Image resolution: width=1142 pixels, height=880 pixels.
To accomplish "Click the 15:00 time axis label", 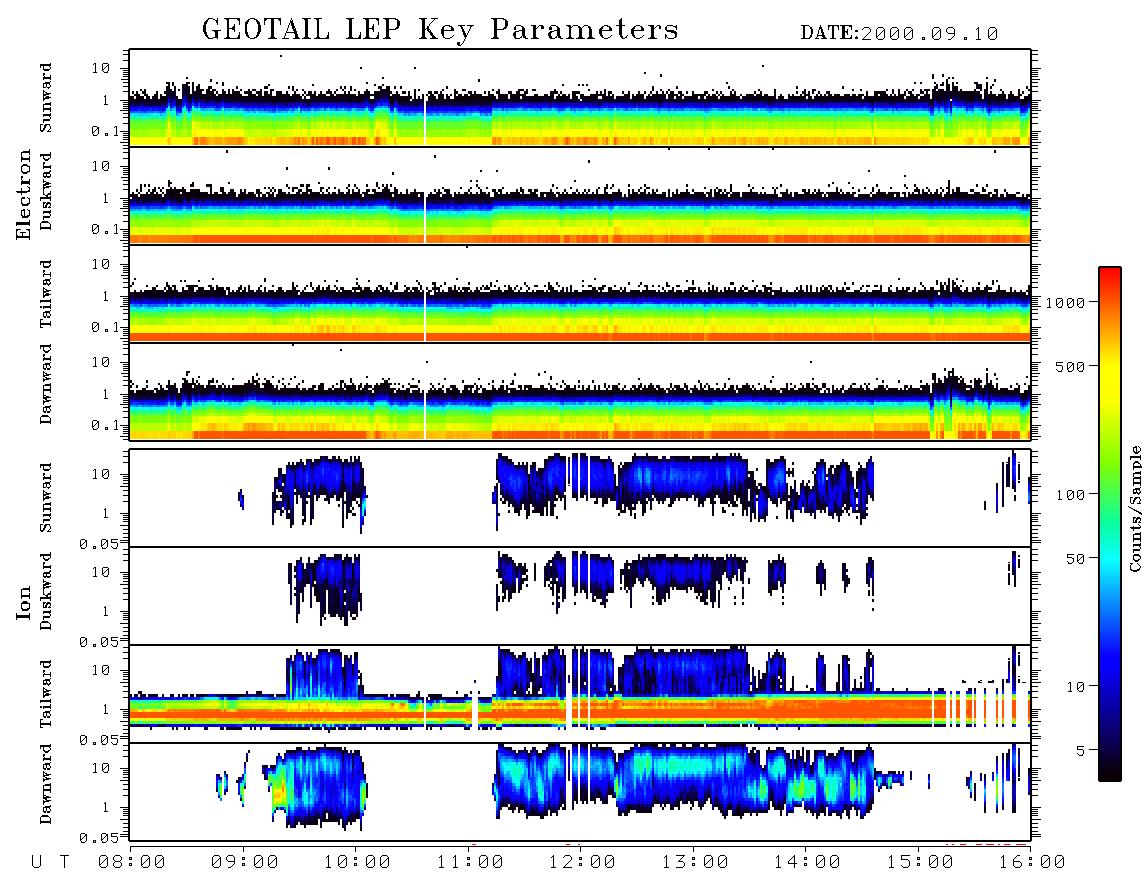I will [x=920, y=863].
